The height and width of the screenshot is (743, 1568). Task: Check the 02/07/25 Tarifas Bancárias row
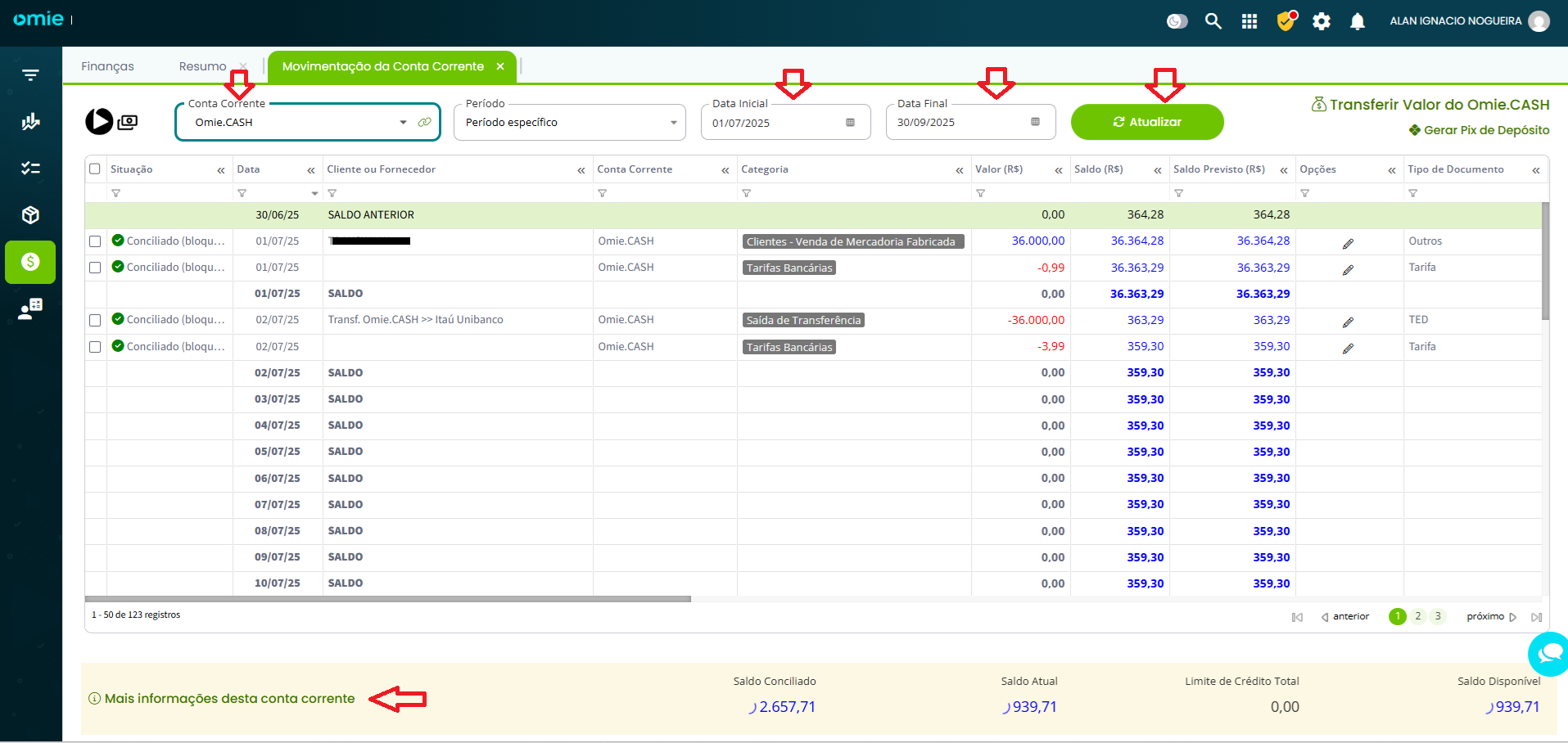click(95, 347)
